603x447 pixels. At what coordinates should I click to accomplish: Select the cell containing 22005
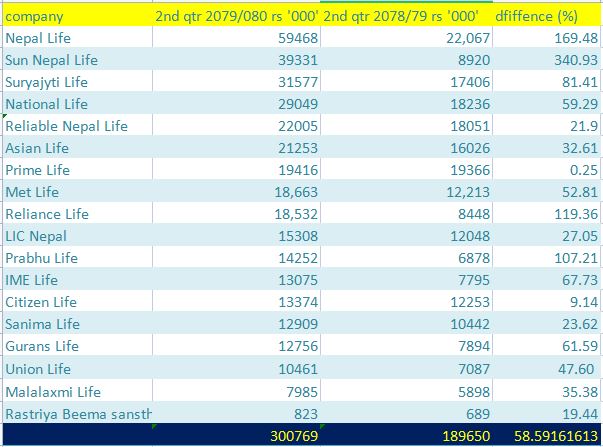pos(237,125)
